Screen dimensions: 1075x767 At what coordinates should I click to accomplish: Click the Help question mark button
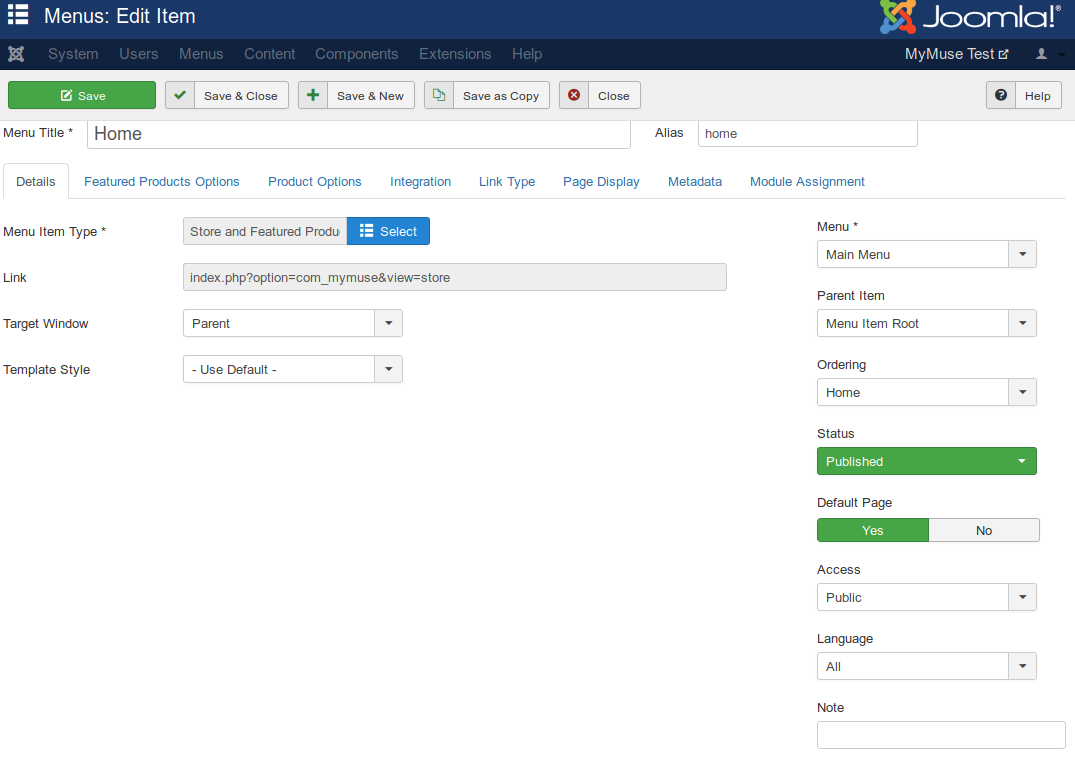click(x=1024, y=96)
